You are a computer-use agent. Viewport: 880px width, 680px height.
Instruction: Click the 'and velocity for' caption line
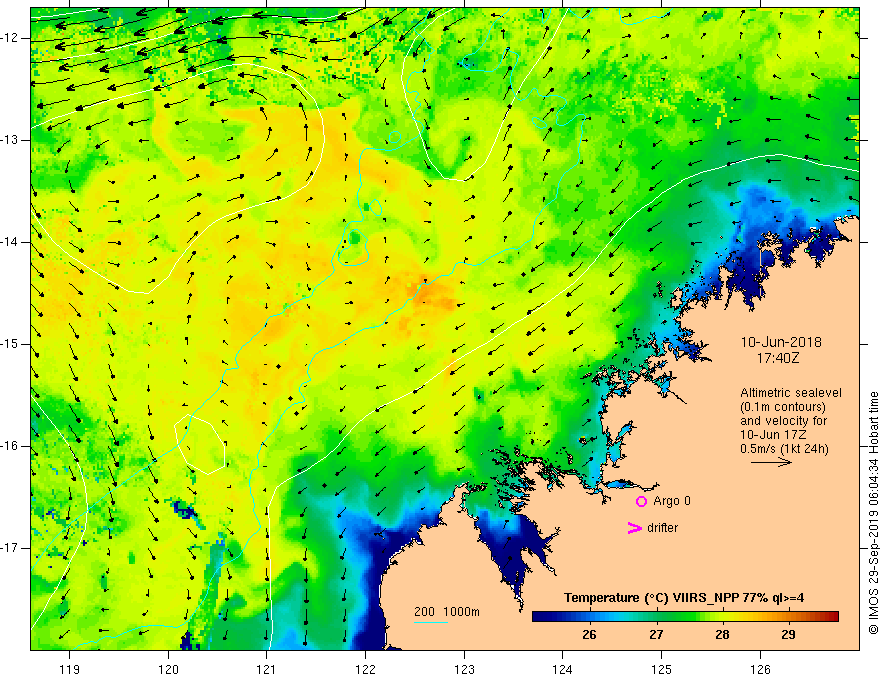tap(783, 421)
